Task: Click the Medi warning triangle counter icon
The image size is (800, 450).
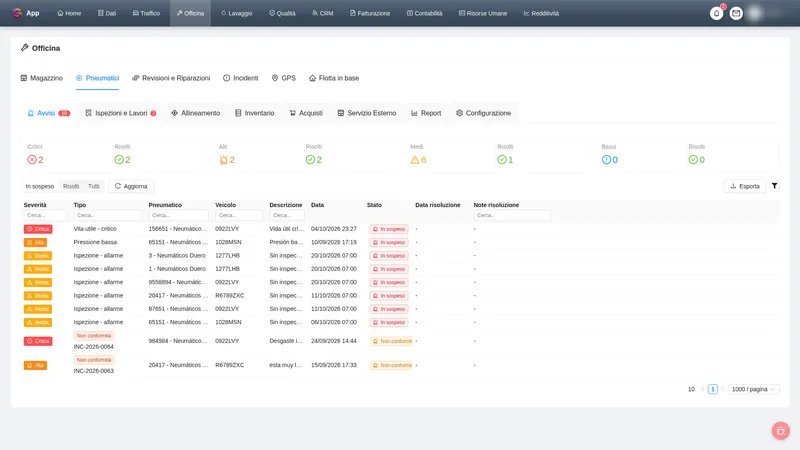Action: coord(415,160)
